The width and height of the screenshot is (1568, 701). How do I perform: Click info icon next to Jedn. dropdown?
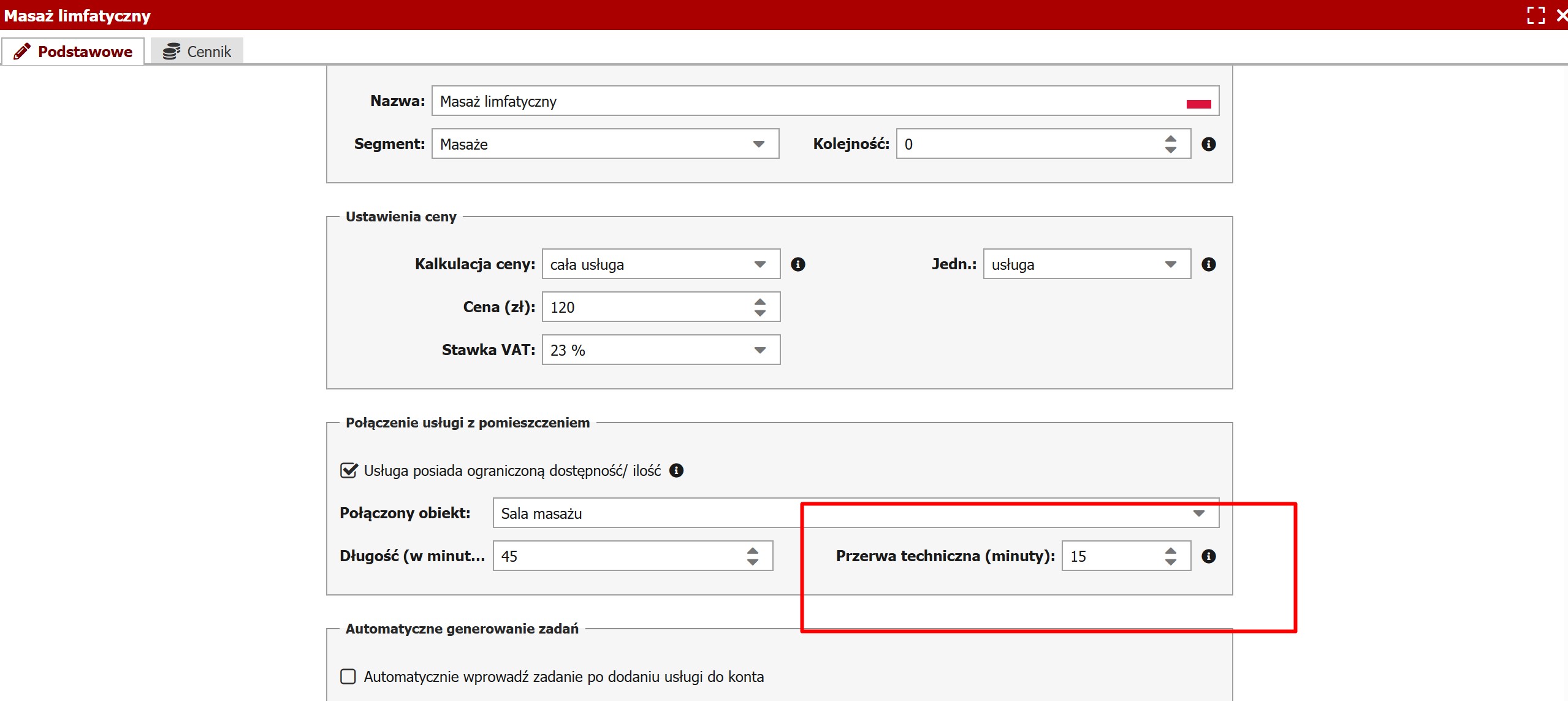1208,264
